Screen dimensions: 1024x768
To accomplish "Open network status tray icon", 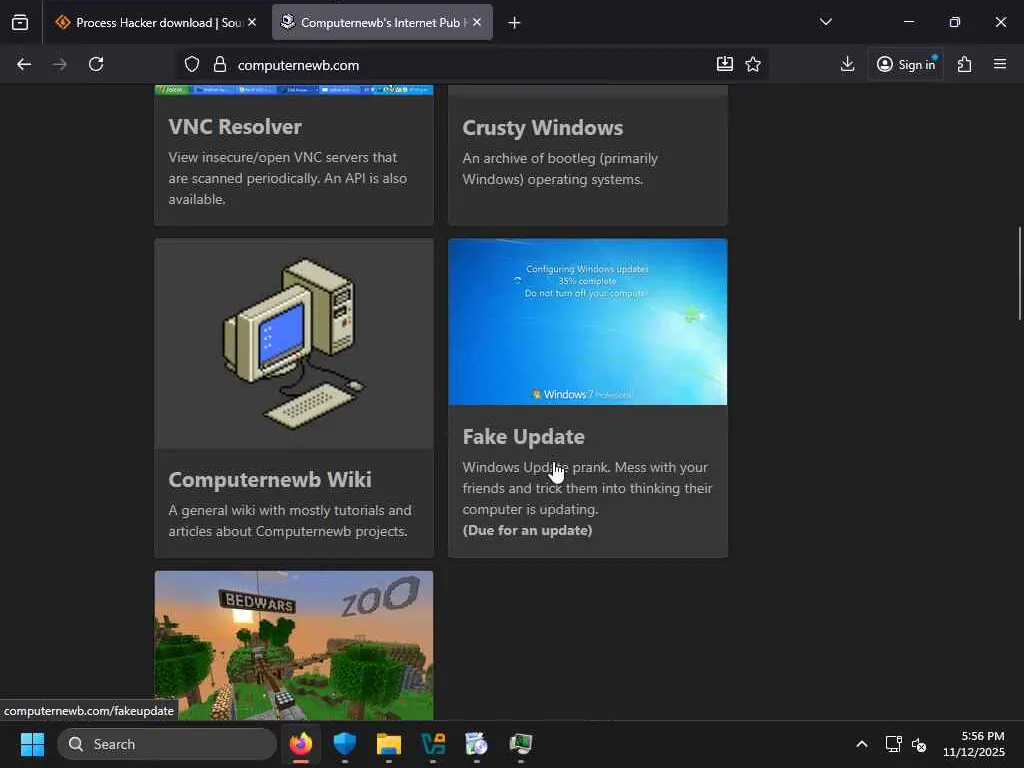I will tap(893, 744).
